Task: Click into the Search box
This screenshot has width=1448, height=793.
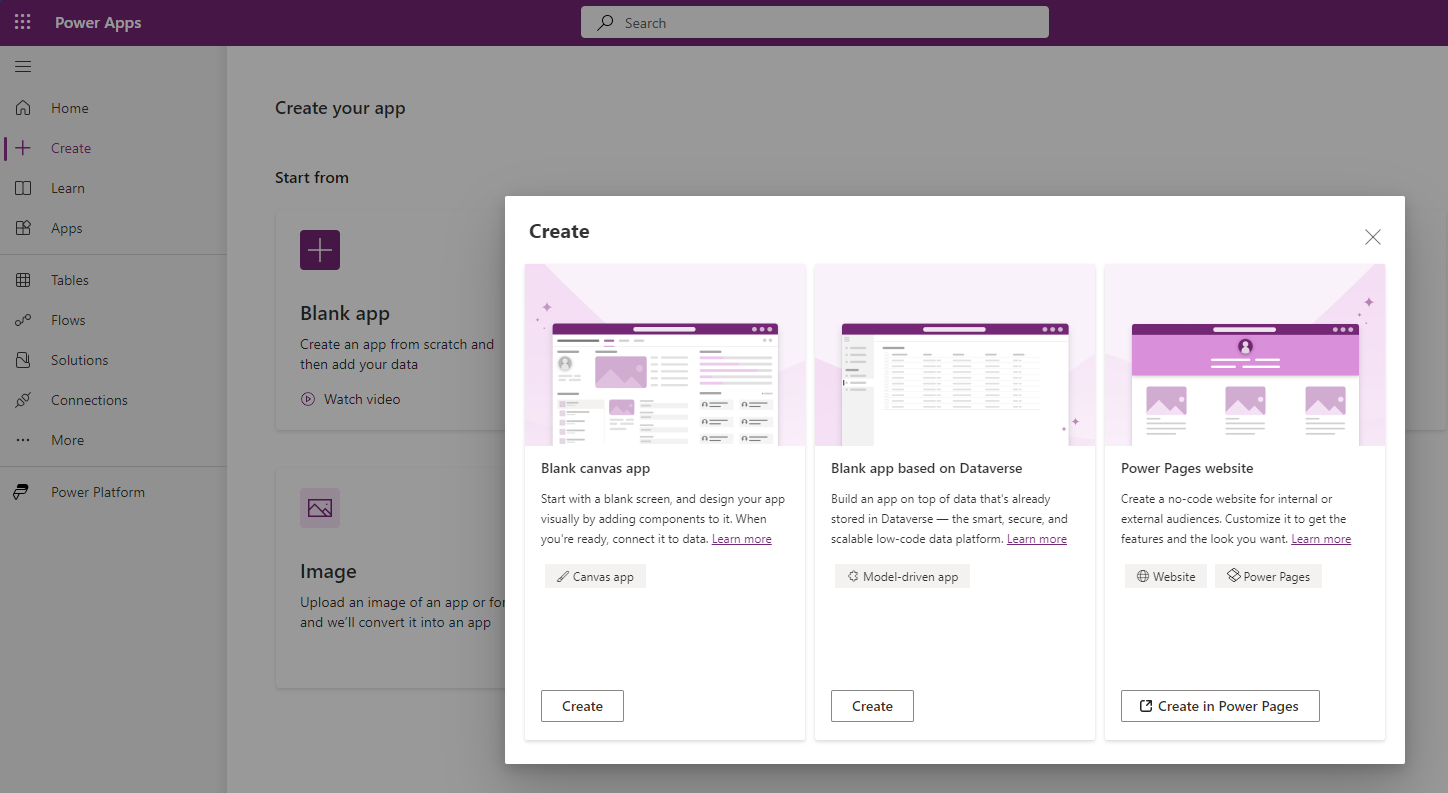Action: tap(815, 22)
